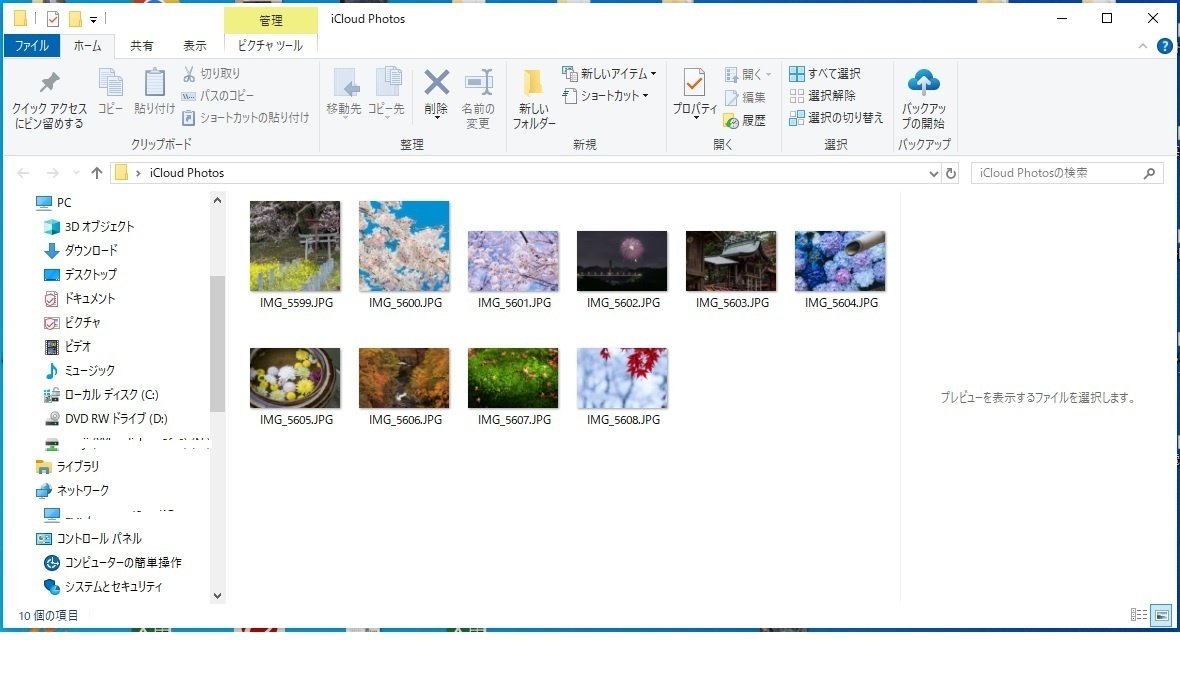Collapse the ribbon with chevron
Image resolution: width=1180 pixels, height=681 pixels.
(1142, 46)
